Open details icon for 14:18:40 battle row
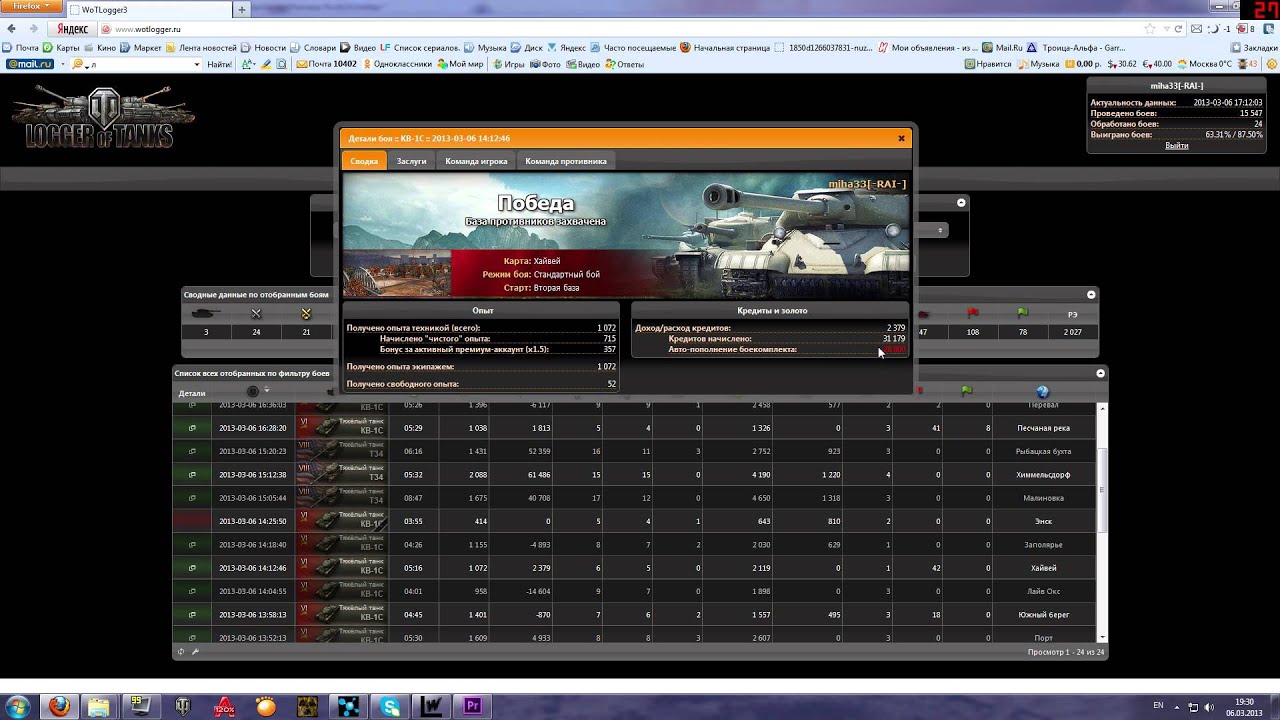The height and width of the screenshot is (720, 1280). 192,545
